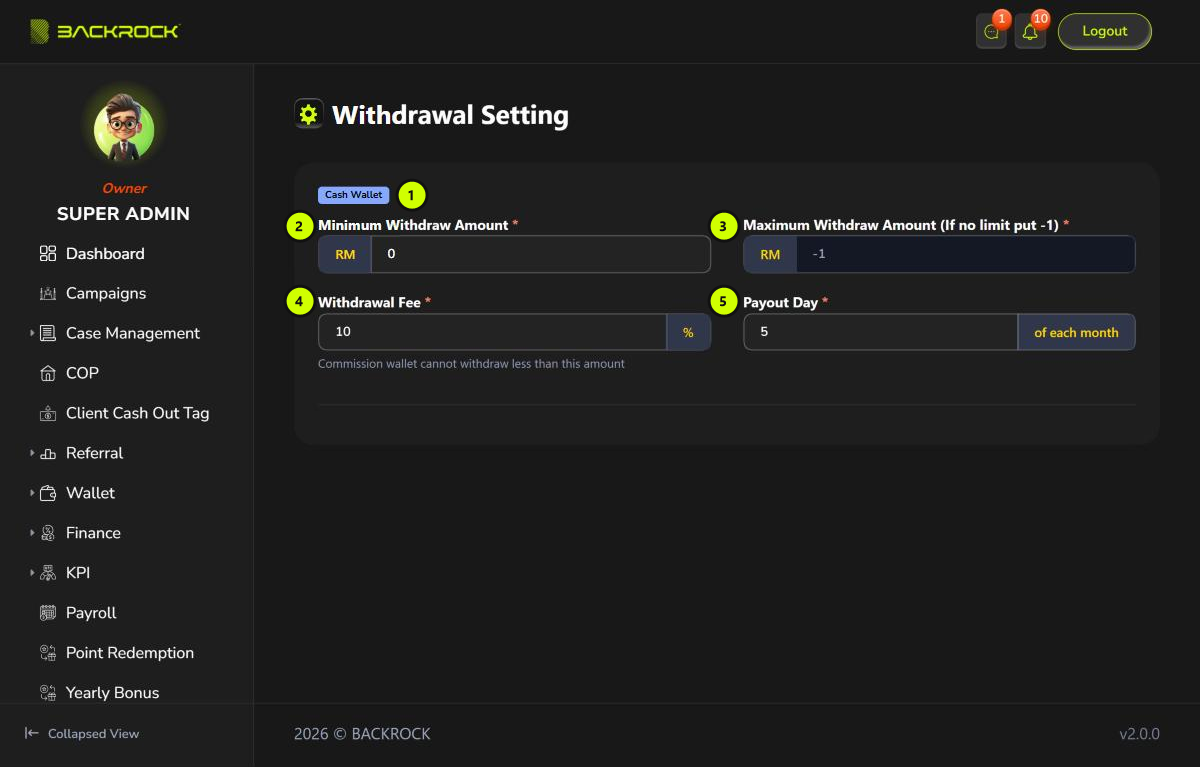
Task: Click the 'v2.0.0' version text
Action: click(1139, 734)
